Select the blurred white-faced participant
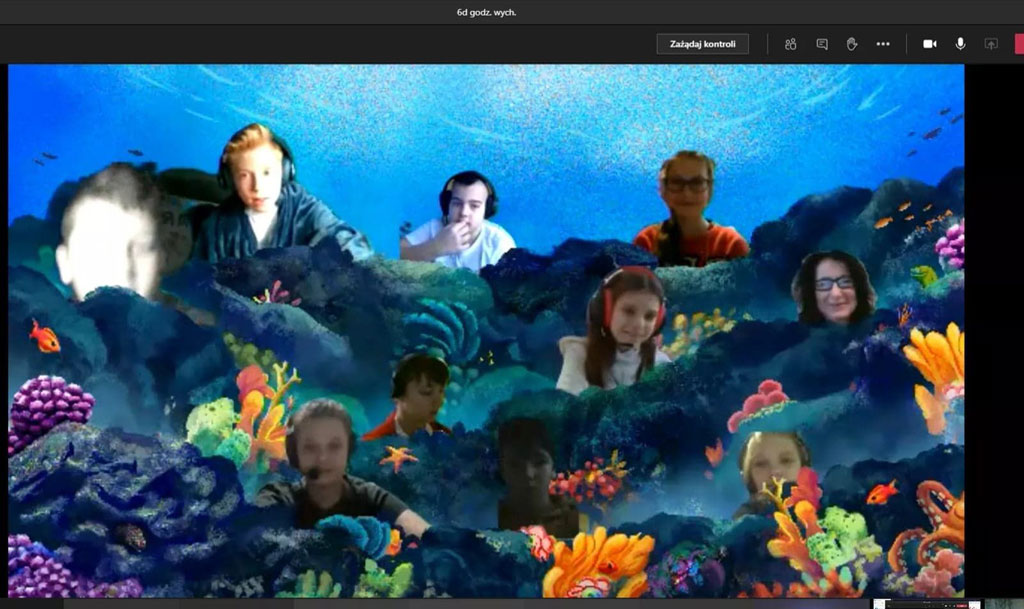The width and height of the screenshot is (1024, 609). [108, 236]
